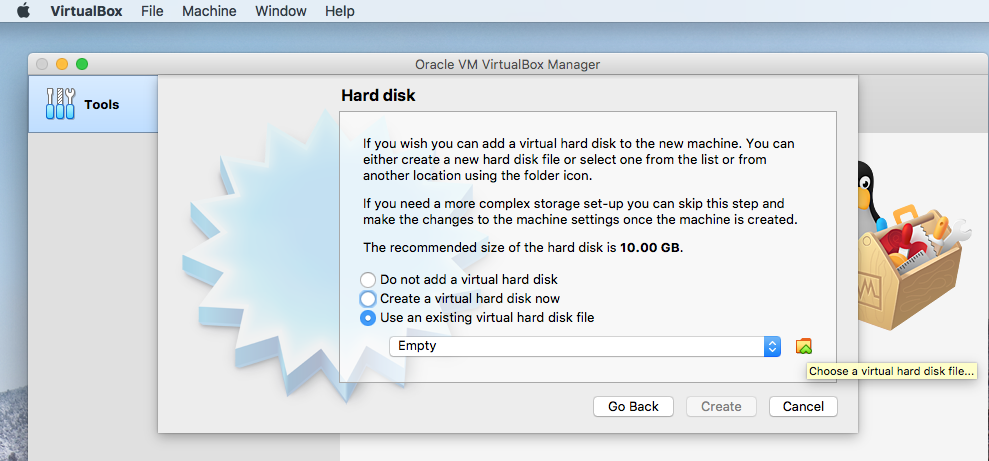This screenshot has height=461, width=989.
Task: Click the dropdown arrows on disk selector
Action: click(772, 346)
